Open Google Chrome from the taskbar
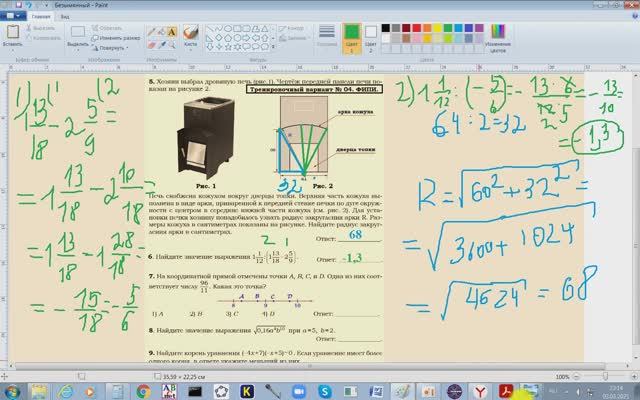Screen dimensions: 640x400 pos(143,391)
